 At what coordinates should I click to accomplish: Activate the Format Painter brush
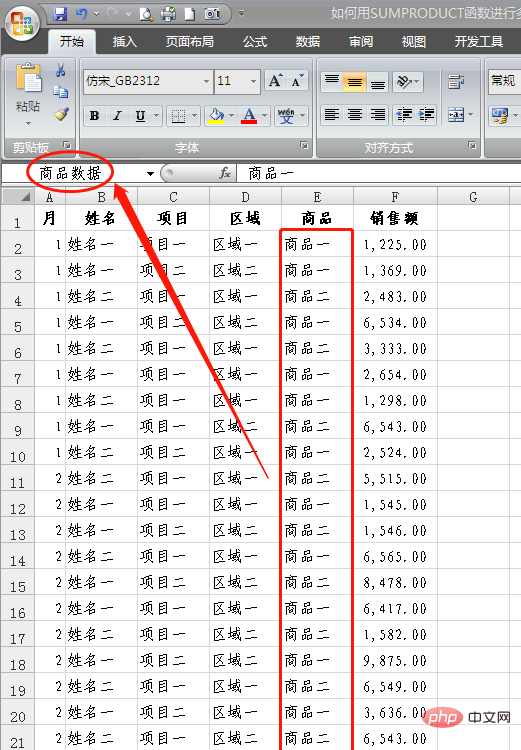(61, 113)
